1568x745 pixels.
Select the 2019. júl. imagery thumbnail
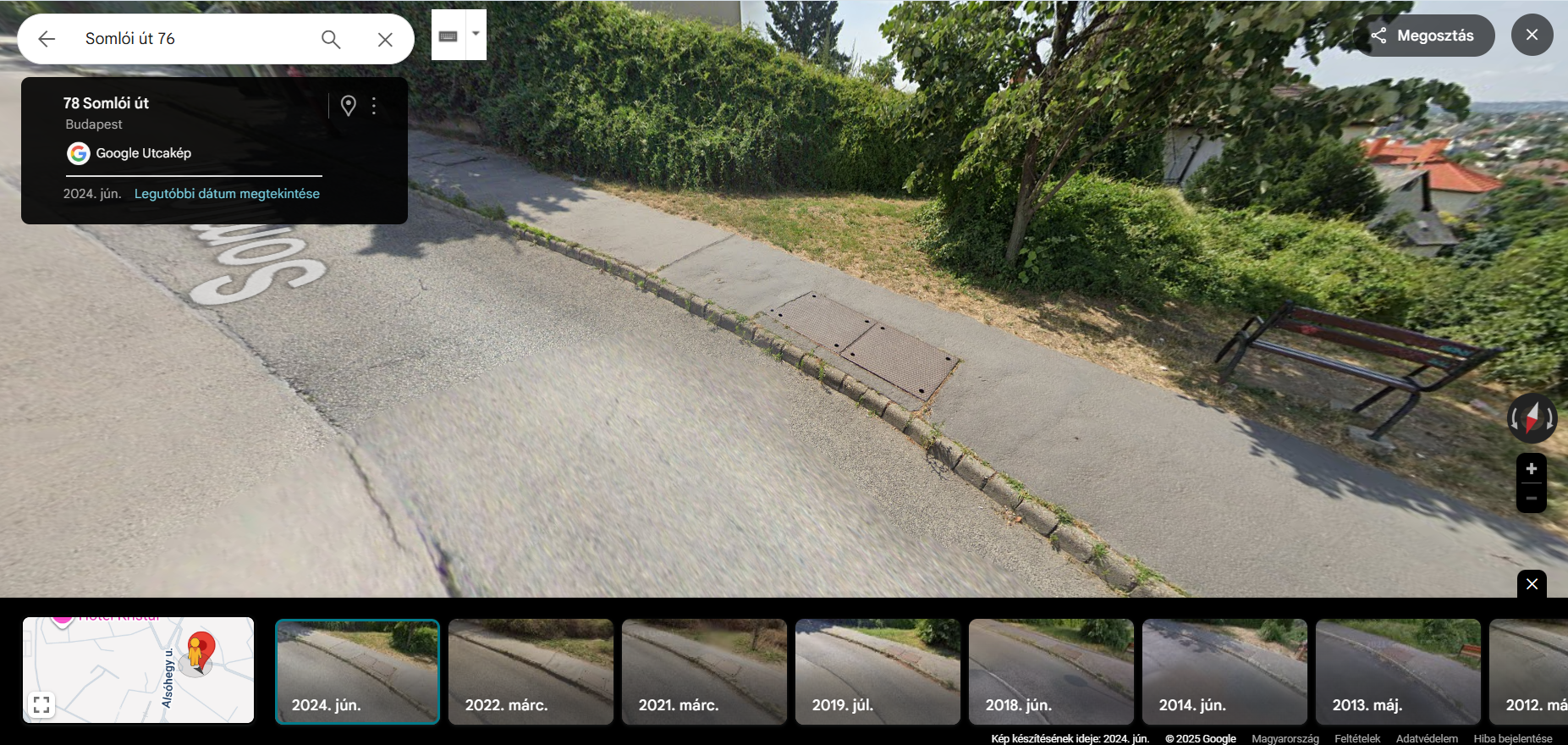pyautogui.click(x=878, y=671)
